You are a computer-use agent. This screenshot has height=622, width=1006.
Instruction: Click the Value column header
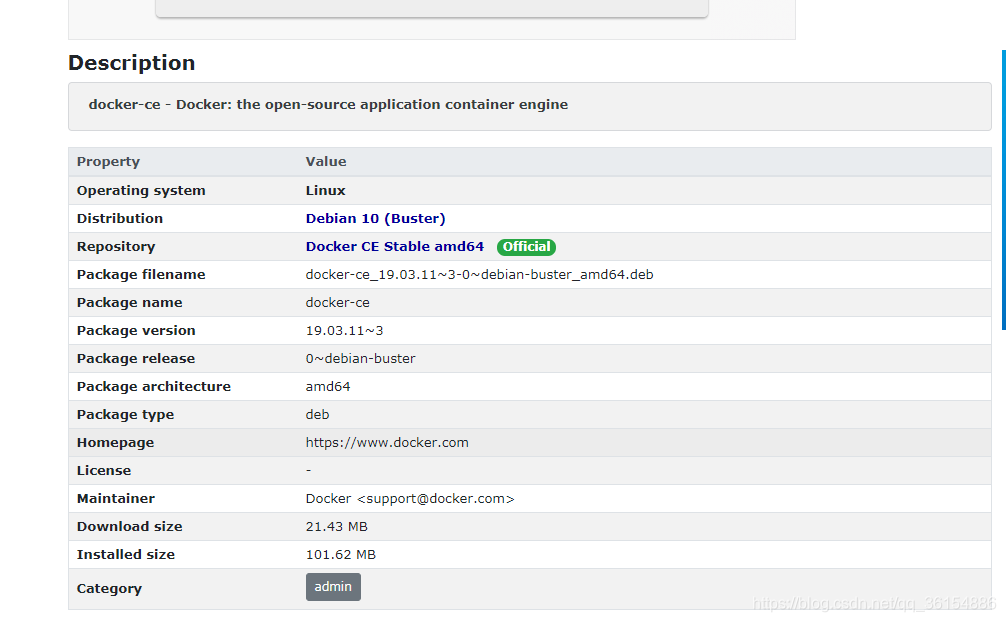(x=326, y=162)
